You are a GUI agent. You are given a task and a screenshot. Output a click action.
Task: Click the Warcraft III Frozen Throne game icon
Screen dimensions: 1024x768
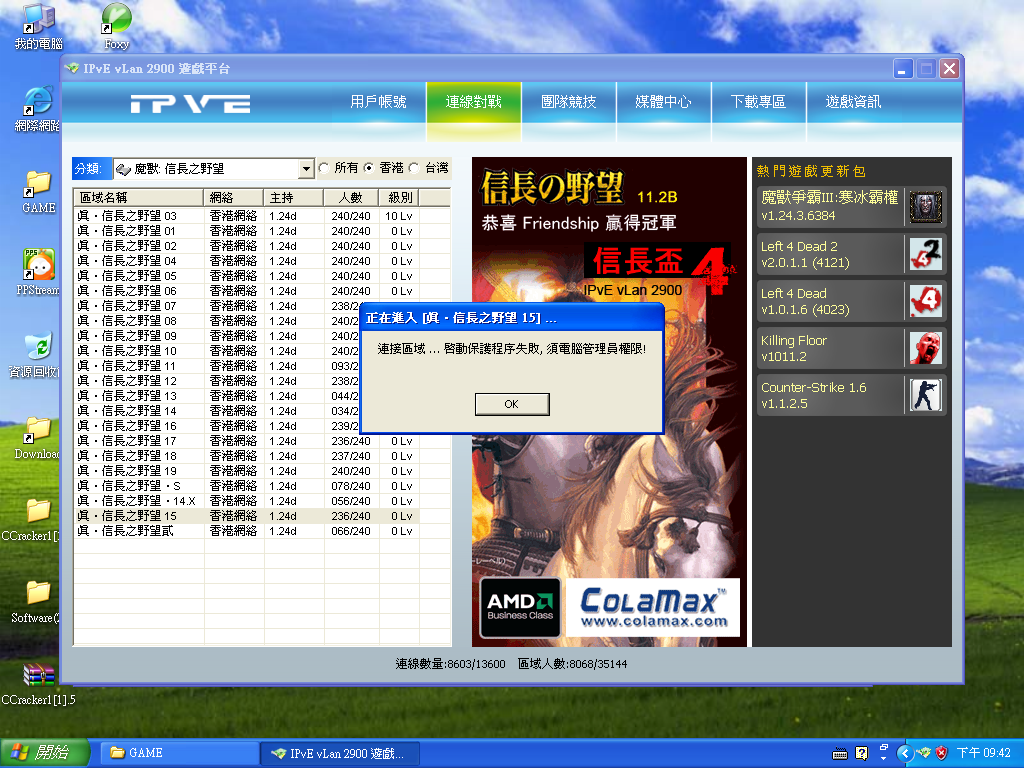pyautogui.click(x=926, y=207)
